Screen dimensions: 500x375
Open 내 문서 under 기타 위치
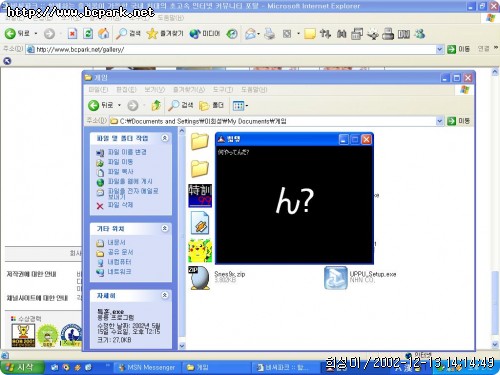pyautogui.click(x=116, y=242)
